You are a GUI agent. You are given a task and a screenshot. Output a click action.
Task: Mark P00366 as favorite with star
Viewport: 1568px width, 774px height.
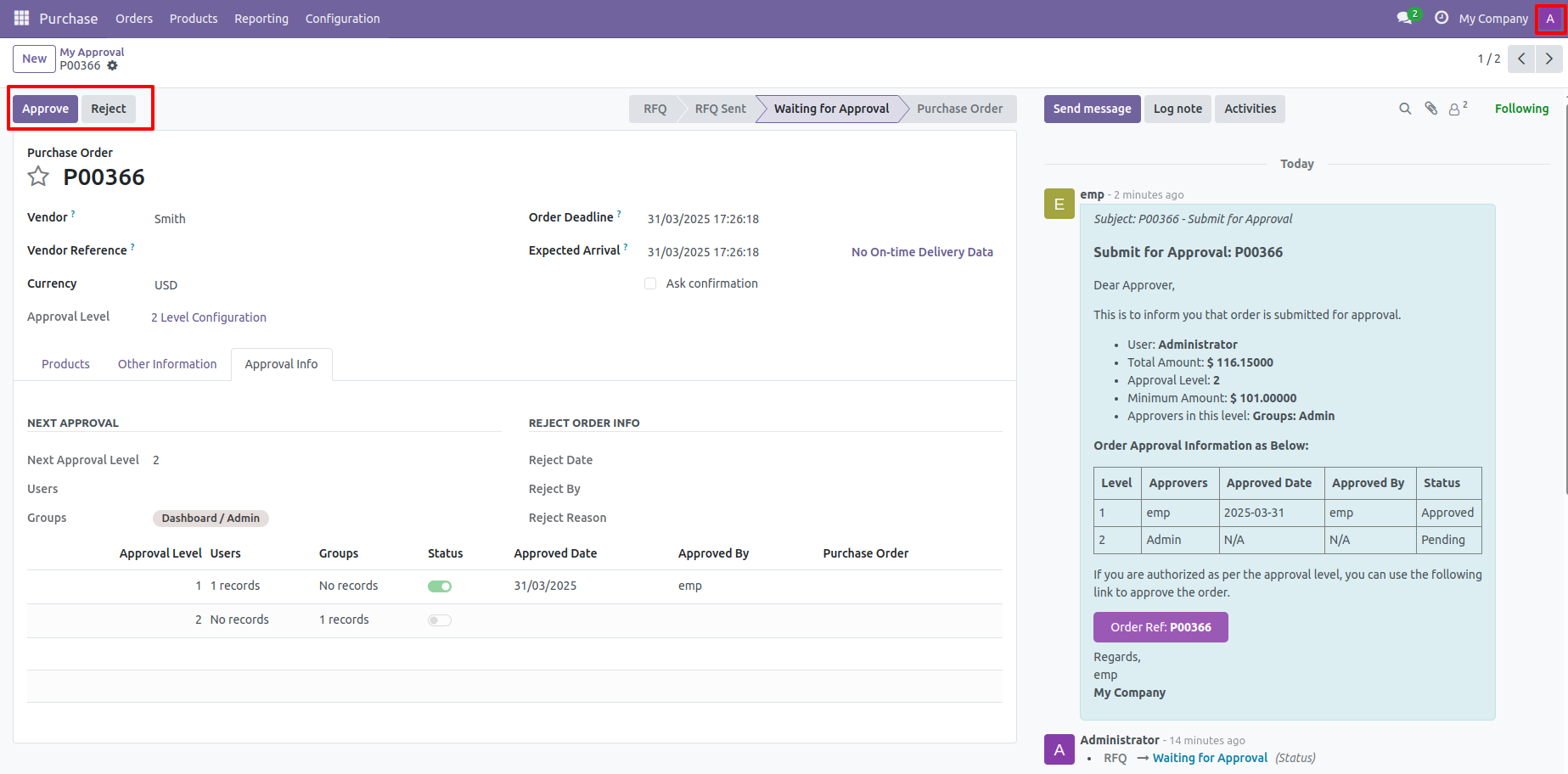38,177
